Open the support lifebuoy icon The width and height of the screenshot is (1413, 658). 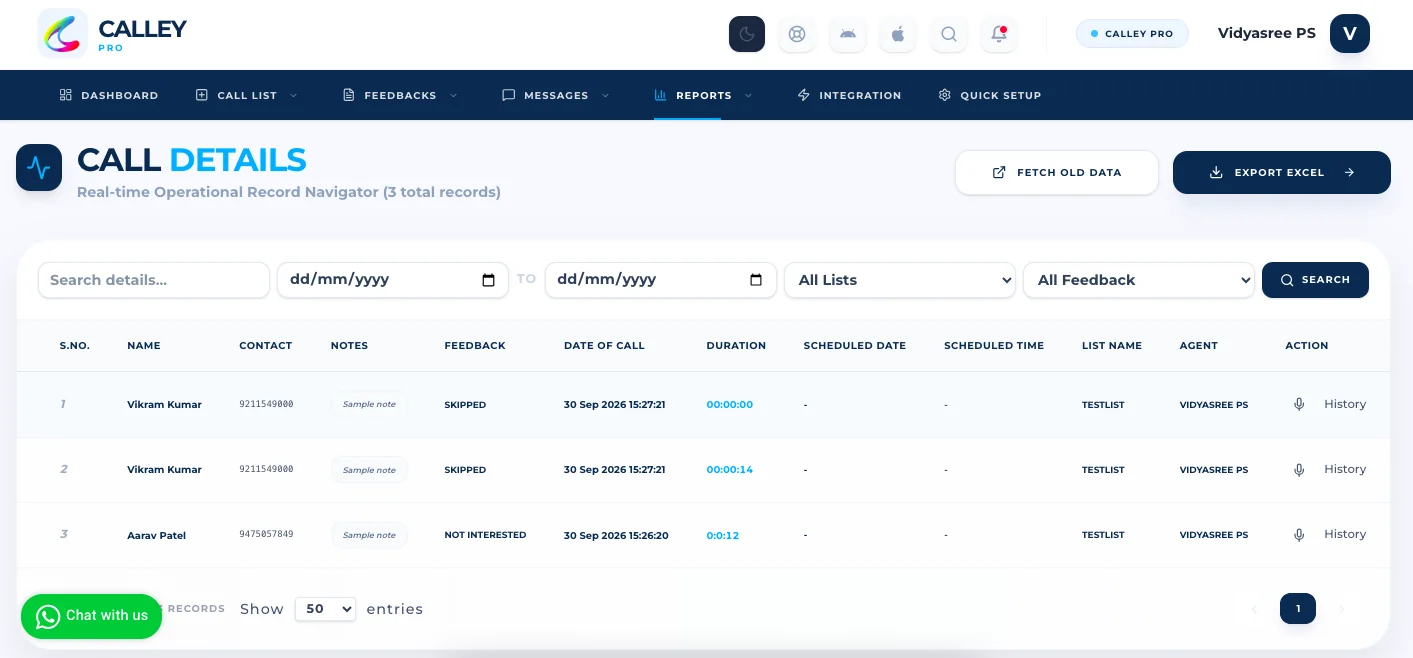point(797,34)
